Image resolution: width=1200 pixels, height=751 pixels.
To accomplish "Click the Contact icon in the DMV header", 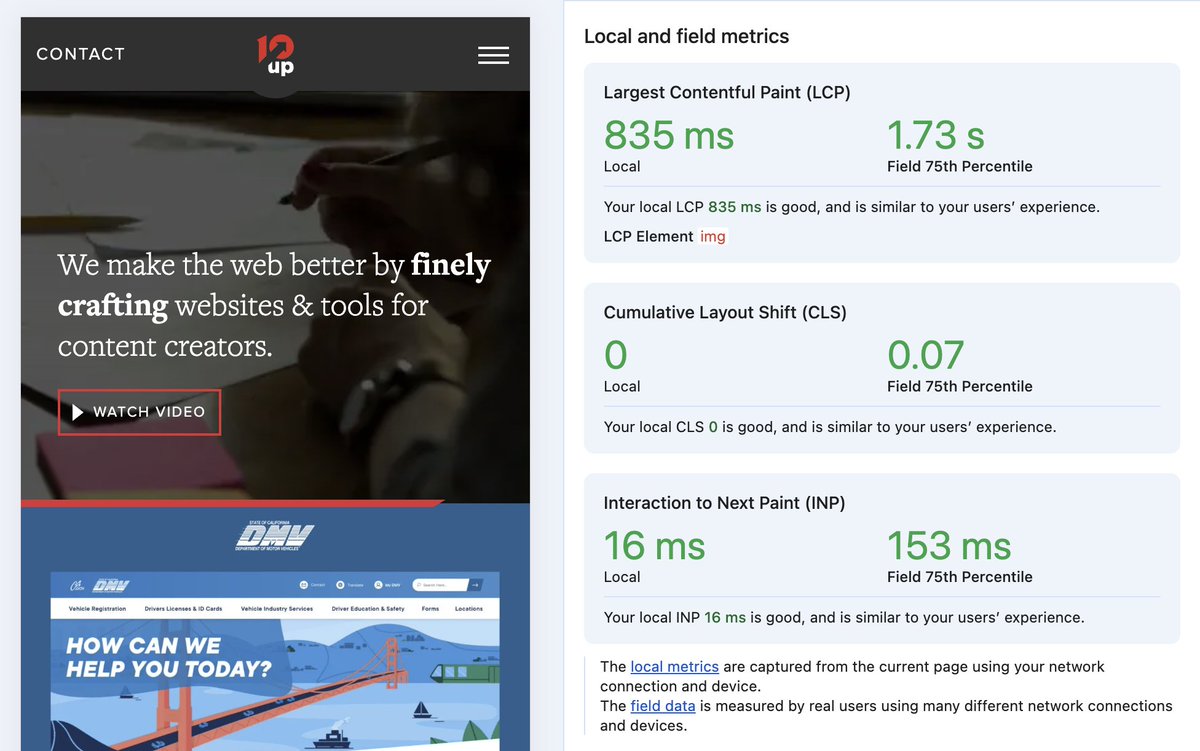I will 303,585.
